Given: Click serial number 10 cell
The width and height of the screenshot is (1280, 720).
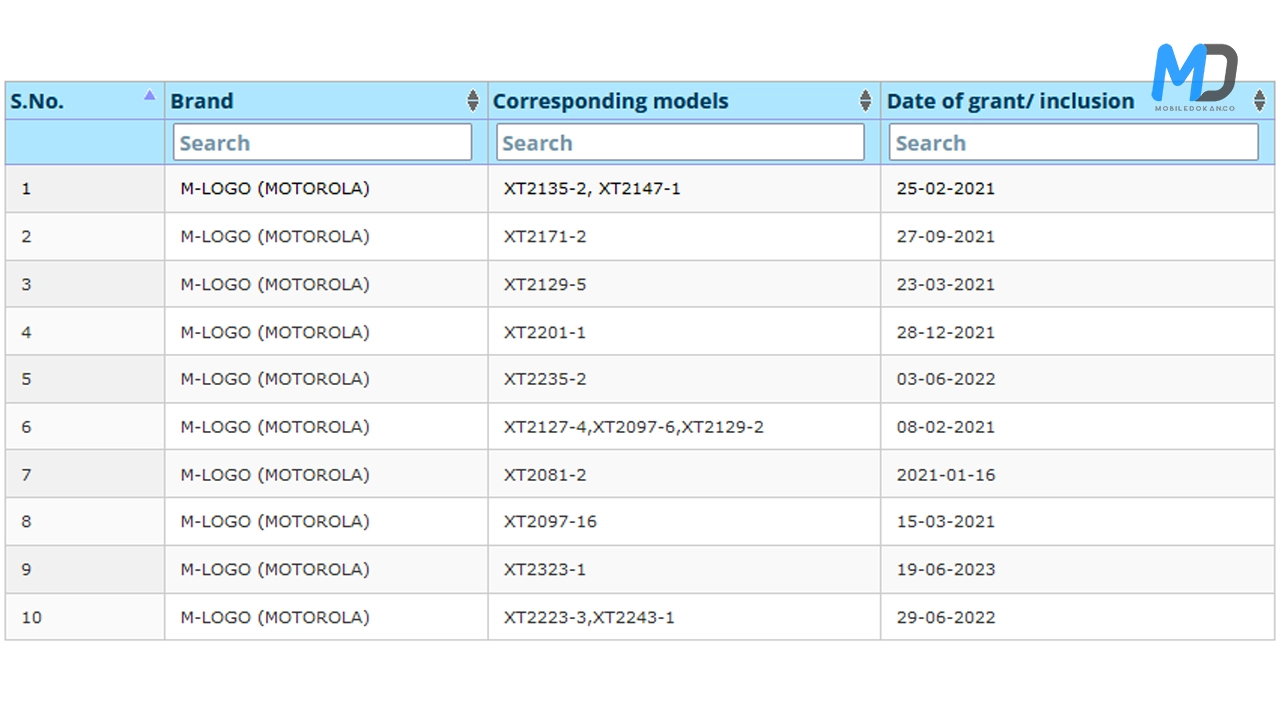Looking at the screenshot, I should pyautogui.click(x=32, y=617).
